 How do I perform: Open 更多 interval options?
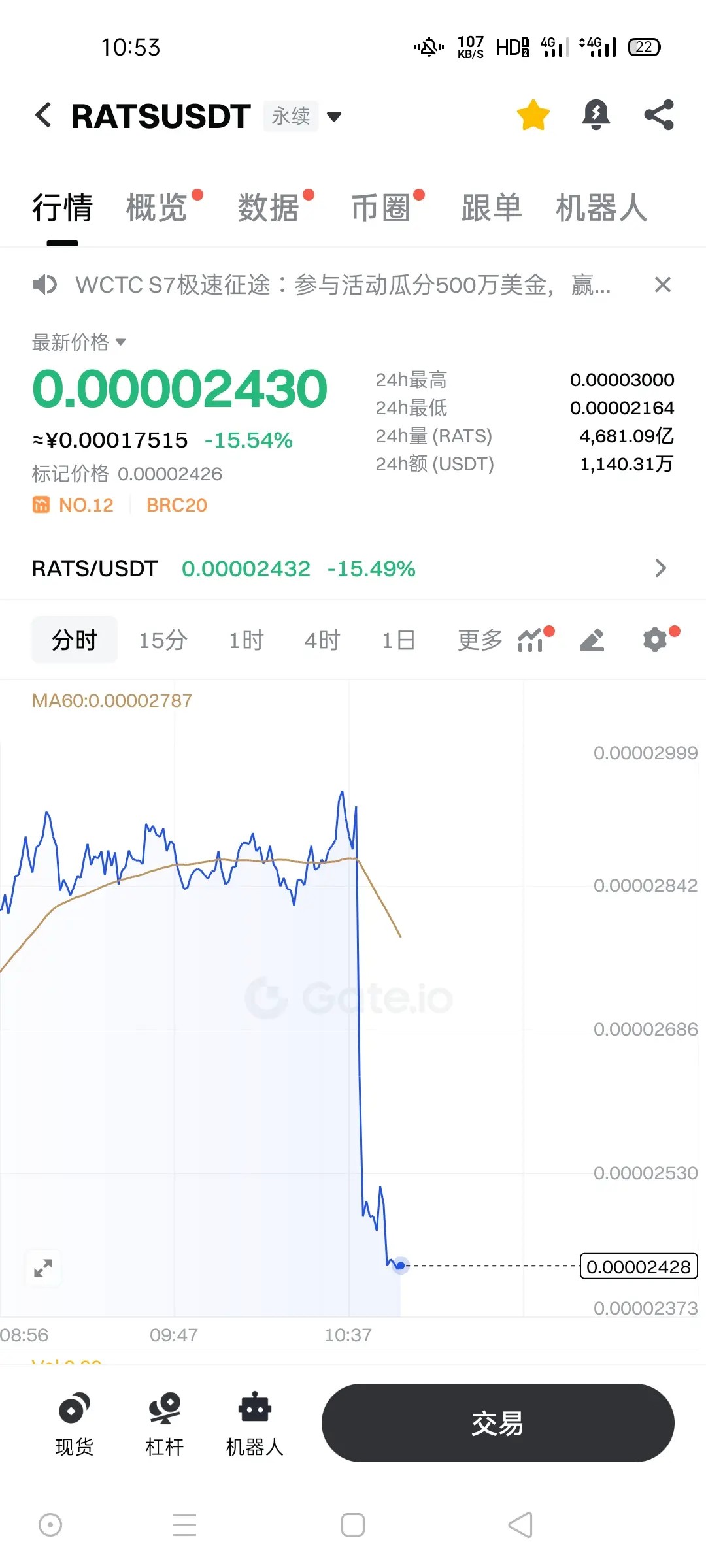pos(480,640)
